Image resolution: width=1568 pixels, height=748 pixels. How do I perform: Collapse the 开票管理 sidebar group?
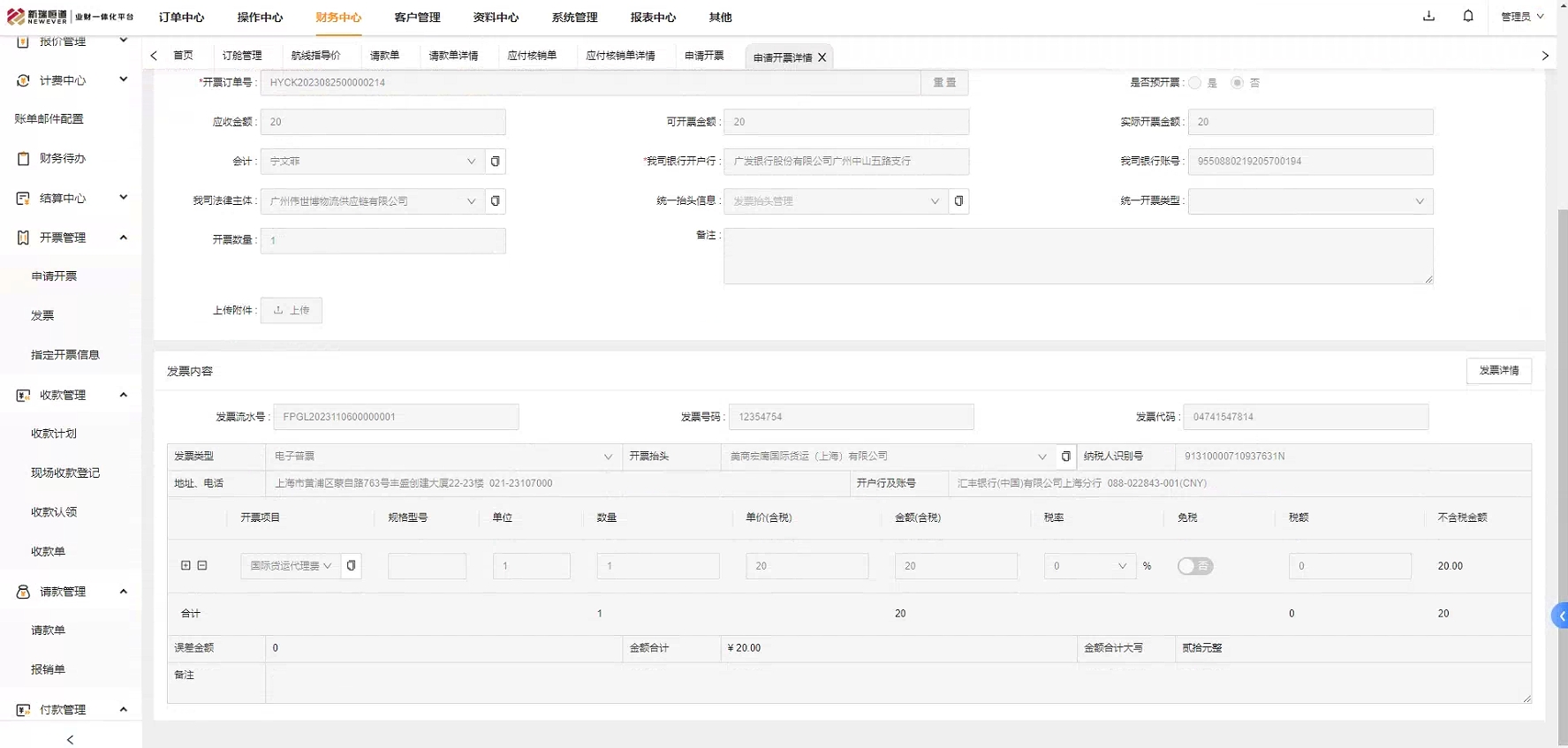coord(123,238)
